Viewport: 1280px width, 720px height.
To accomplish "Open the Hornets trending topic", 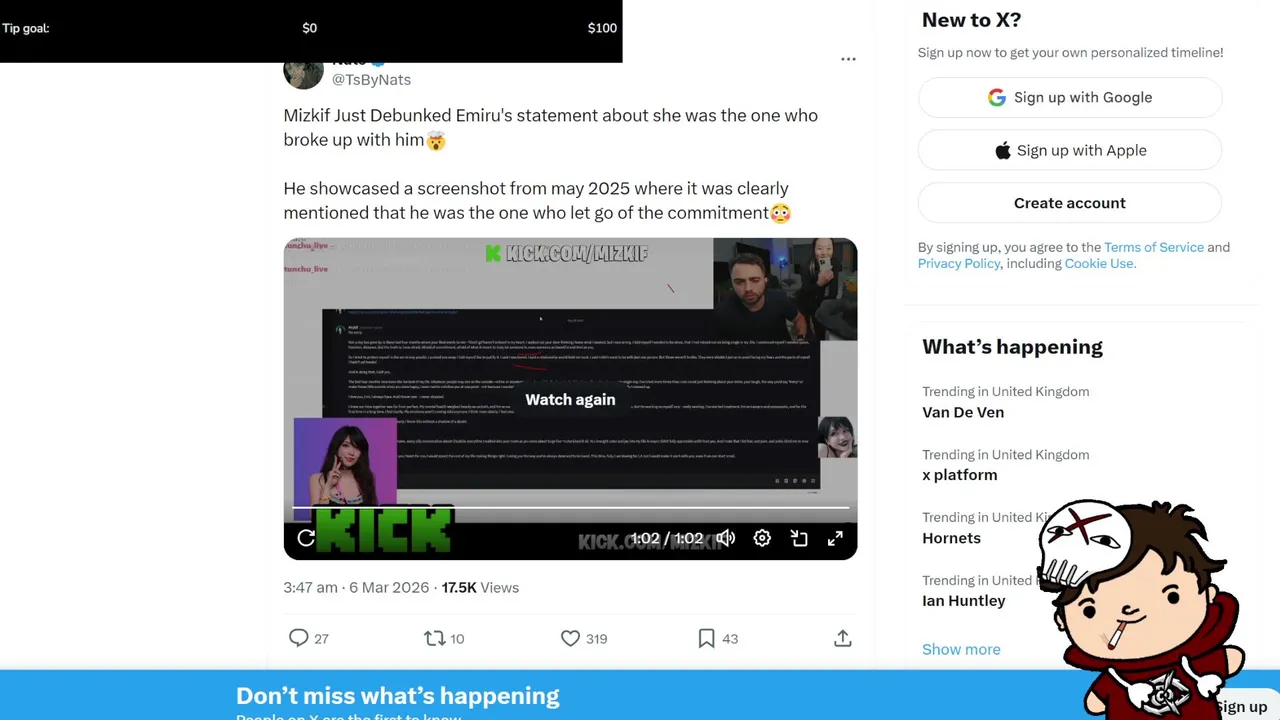I will 951,538.
